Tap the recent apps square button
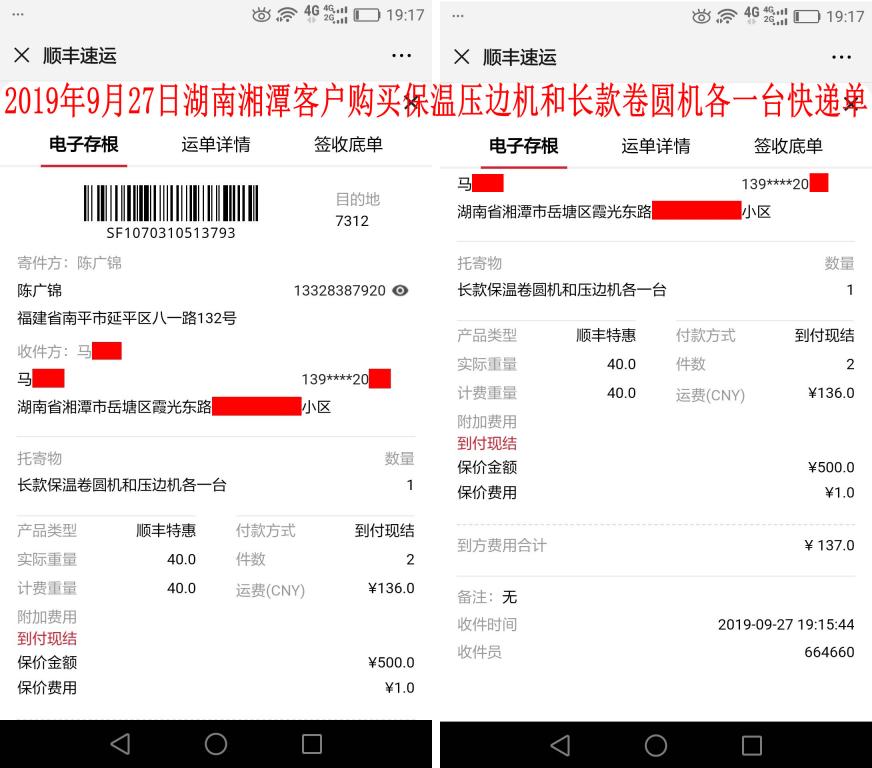This screenshot has width=872, height=768. click(x=310, y=744)
